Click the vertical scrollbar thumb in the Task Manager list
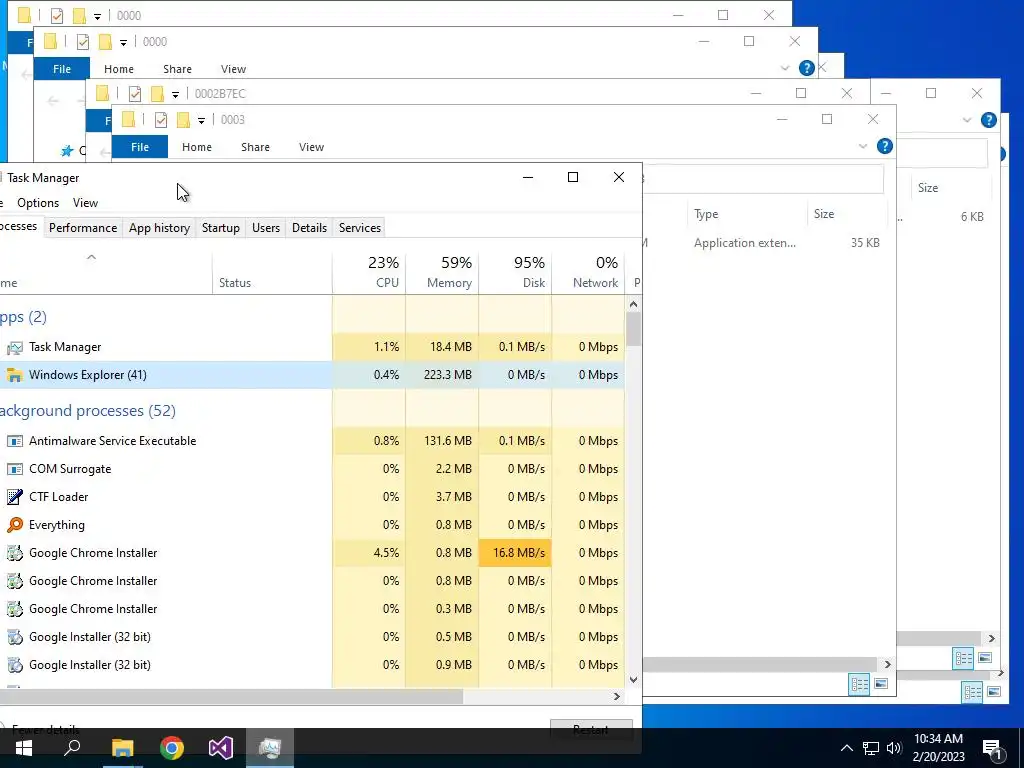The height and width of the screenshot is (768, 1024). click(x=633, y=329)
